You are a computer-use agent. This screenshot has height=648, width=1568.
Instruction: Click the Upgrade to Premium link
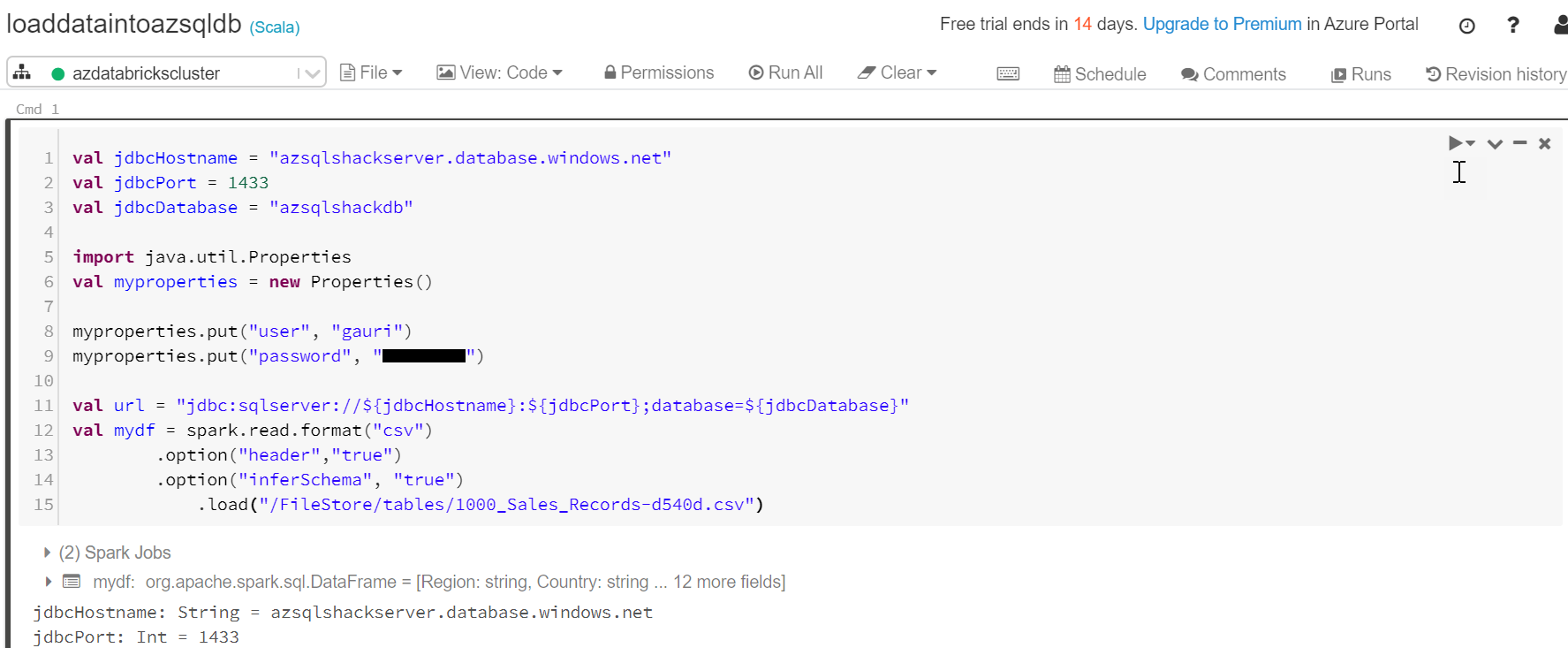[x=1222, y=24]
